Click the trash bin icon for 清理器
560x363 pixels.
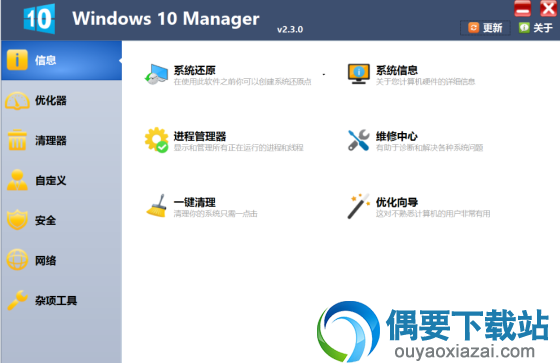point(17,140)
